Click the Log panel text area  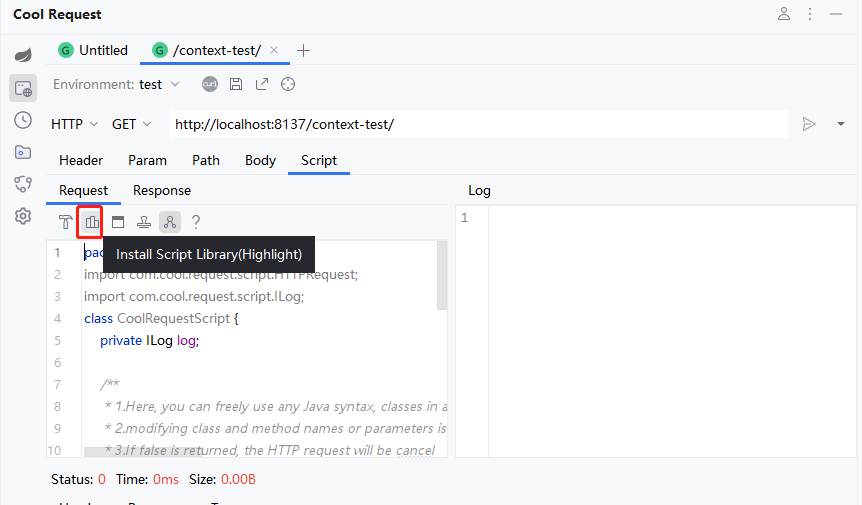(672, 331)
